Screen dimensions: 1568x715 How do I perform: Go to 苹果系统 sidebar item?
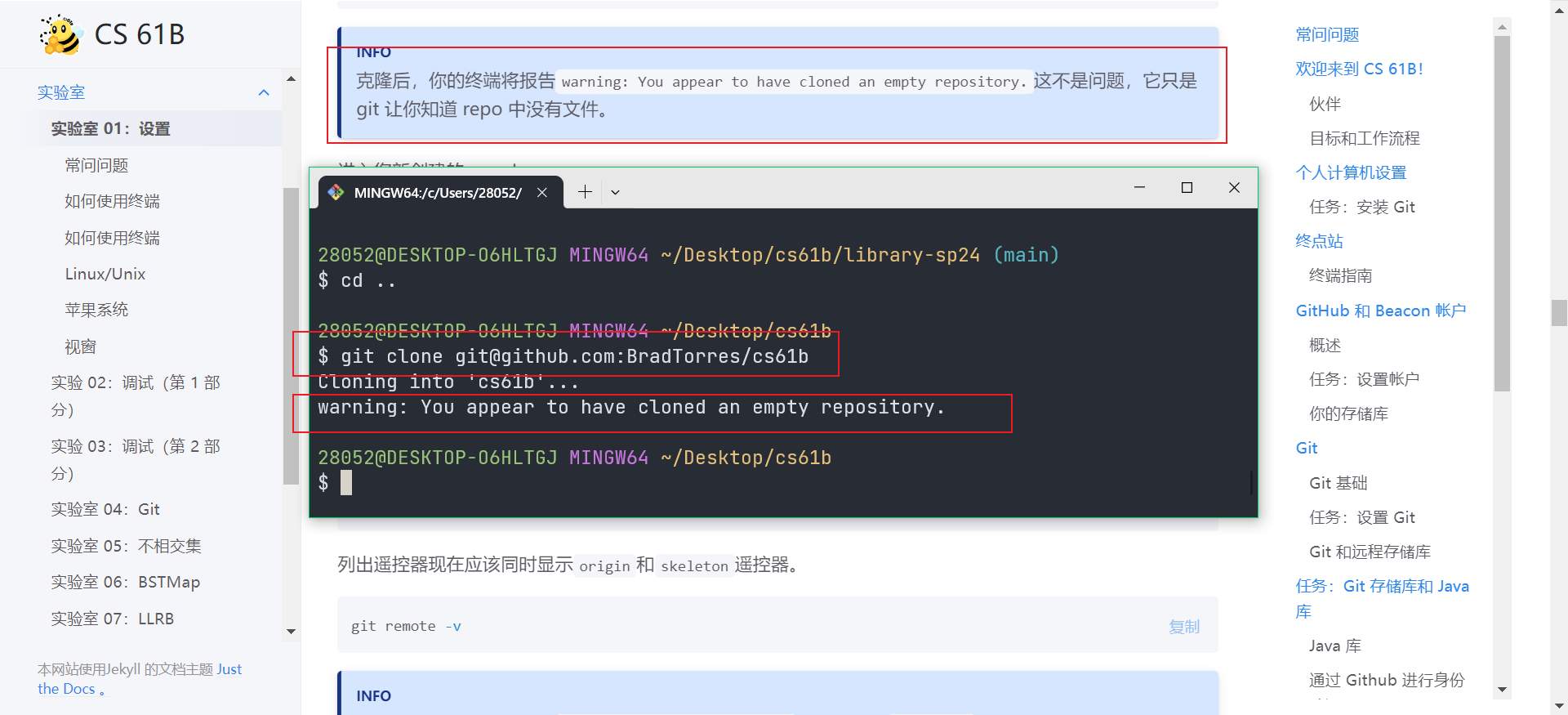tap(96, 310)
